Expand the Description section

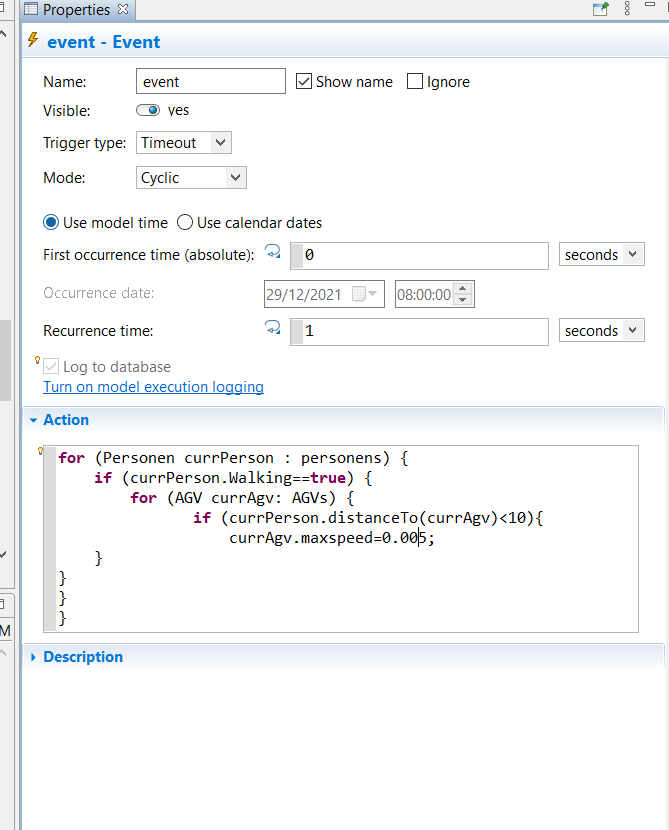pyautogui.click(x=34, y=657)
